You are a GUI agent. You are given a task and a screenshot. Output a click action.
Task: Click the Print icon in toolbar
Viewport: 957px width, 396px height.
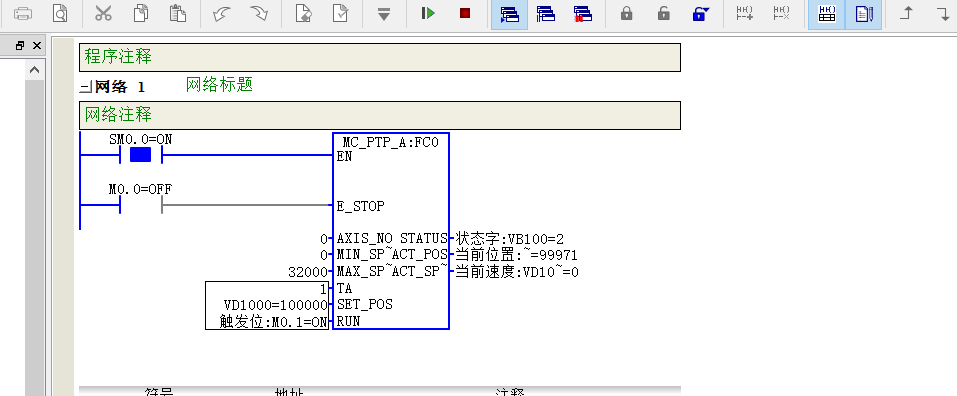[23, 13]
